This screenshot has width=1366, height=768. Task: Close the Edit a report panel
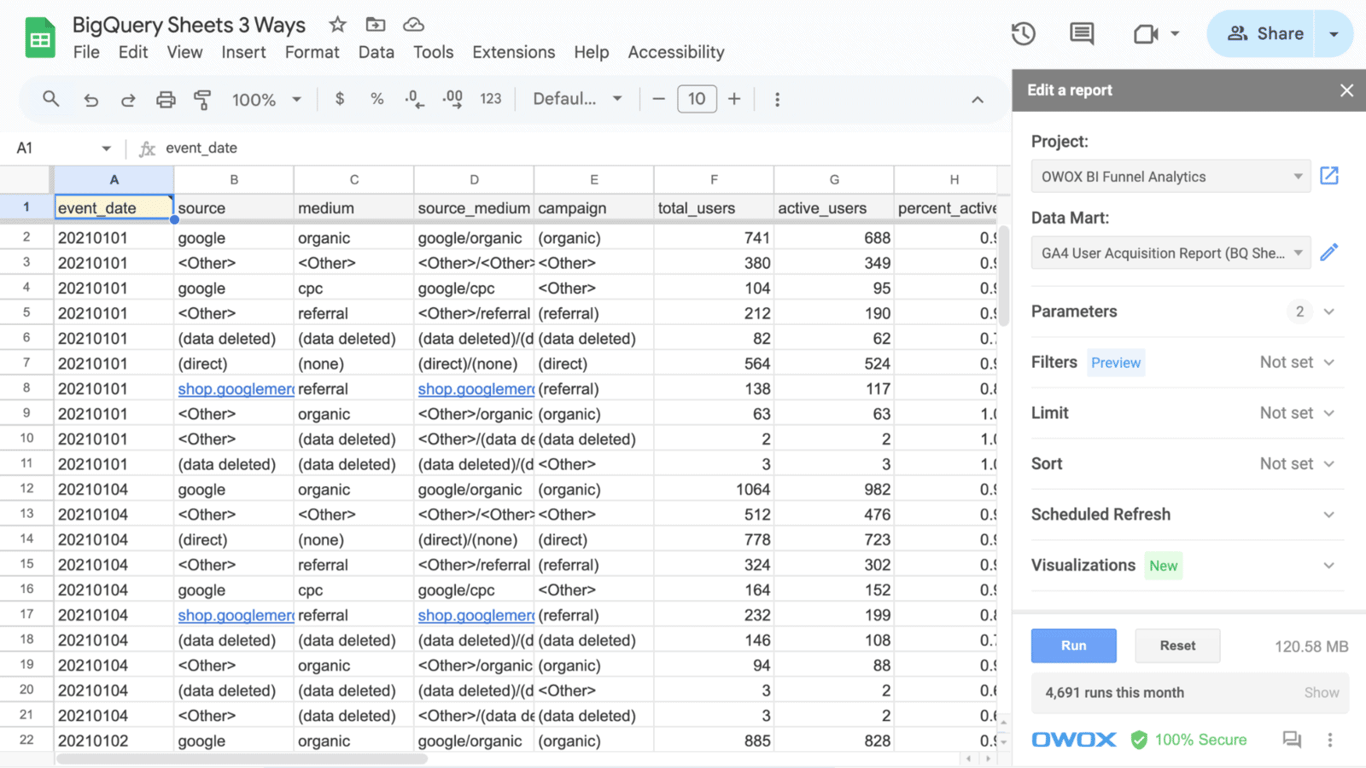[x=1347, y=90]
